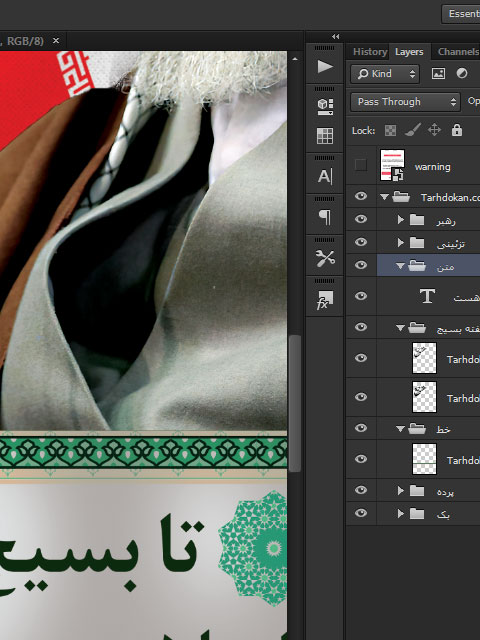Lock position move icon

click(434, 130)
